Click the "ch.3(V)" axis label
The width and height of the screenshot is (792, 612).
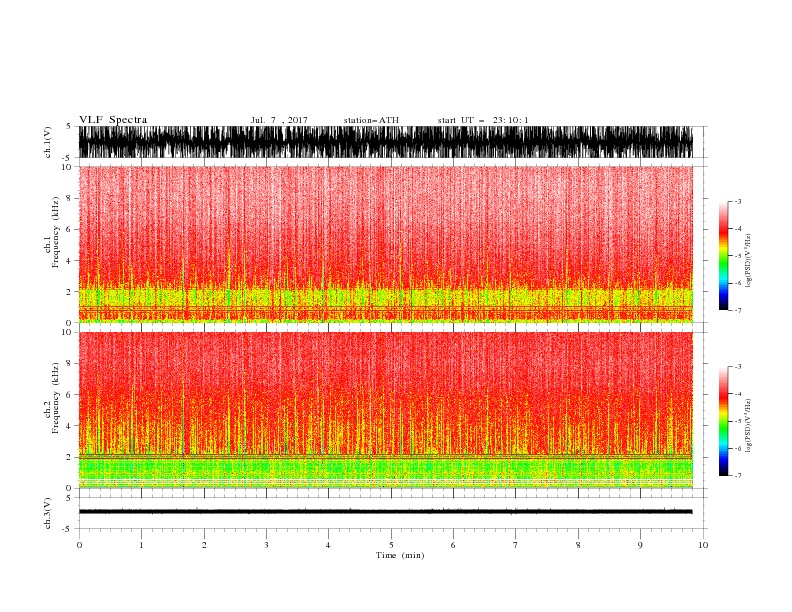48,514
